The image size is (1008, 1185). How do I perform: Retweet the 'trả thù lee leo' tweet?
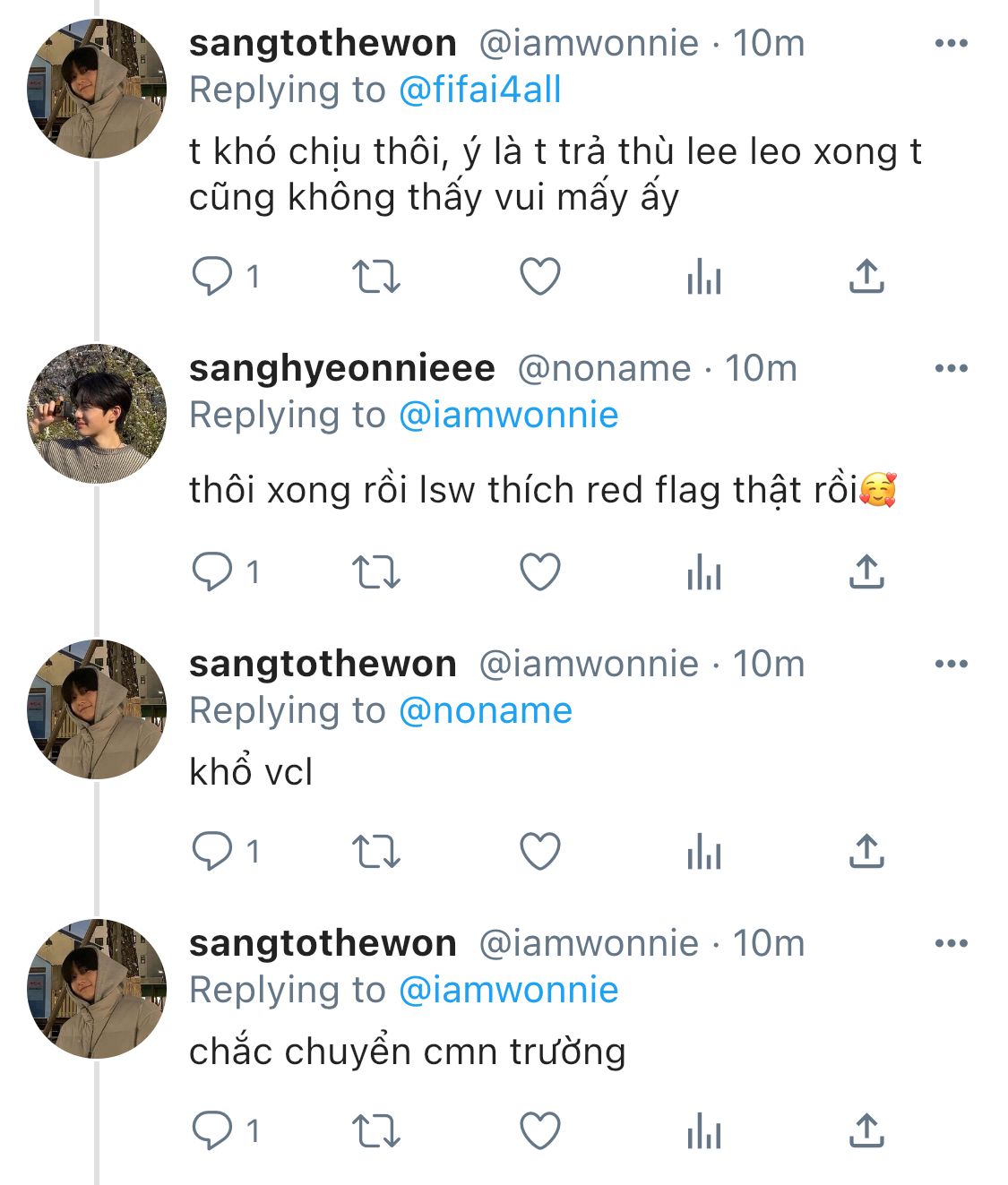[375, 277]
